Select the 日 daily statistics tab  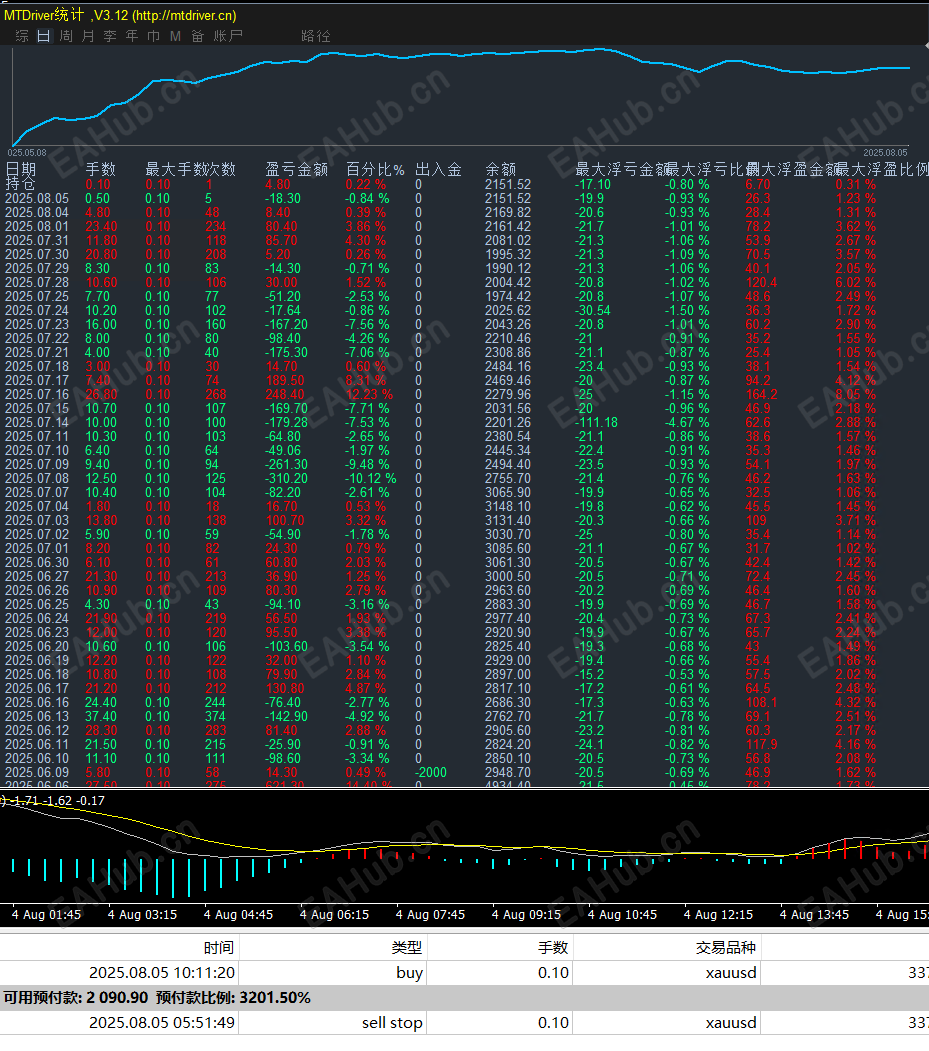[43, 36]
